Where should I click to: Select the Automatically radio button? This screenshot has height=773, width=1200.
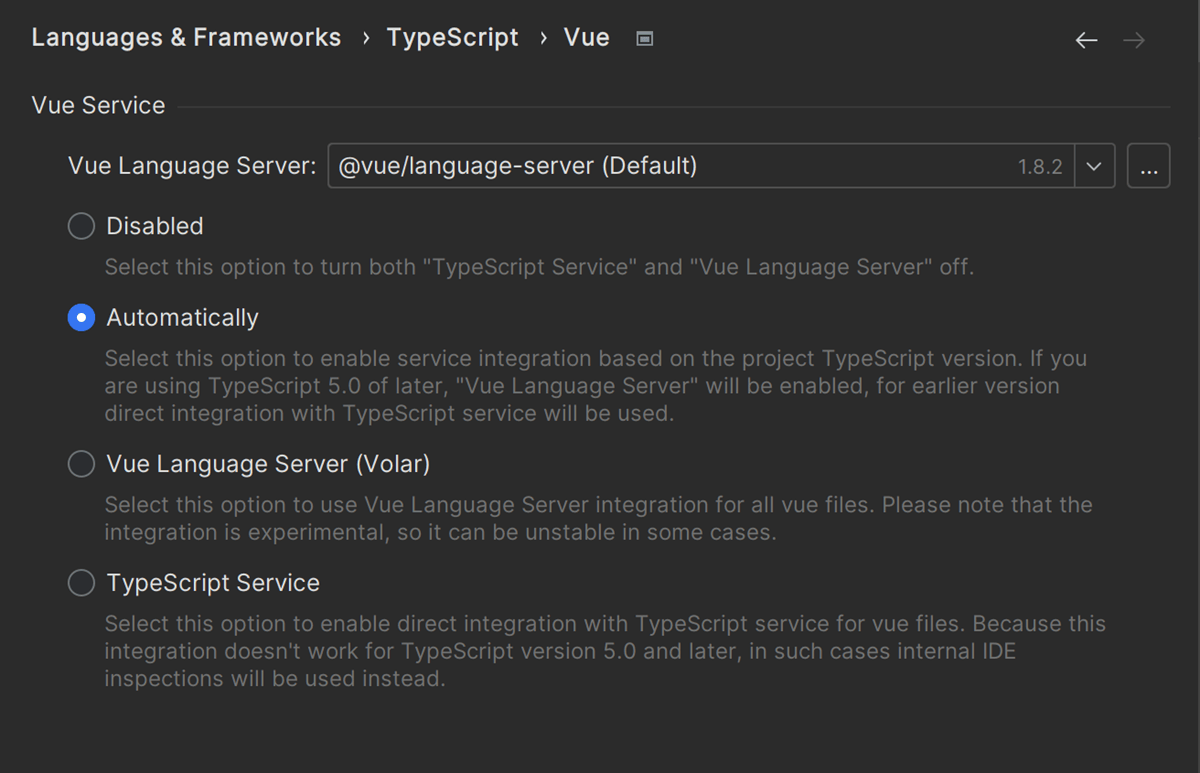click(x=81, y=318)
